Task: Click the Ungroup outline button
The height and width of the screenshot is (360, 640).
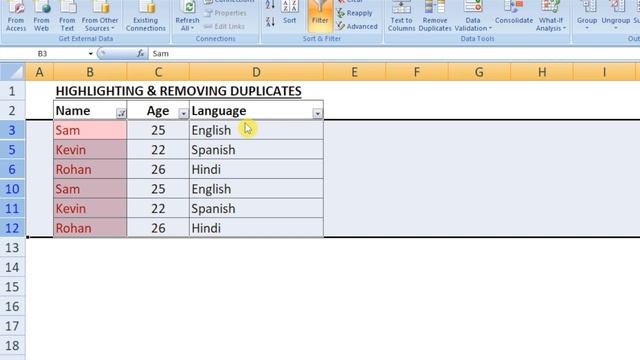Action: click(616, 16)
